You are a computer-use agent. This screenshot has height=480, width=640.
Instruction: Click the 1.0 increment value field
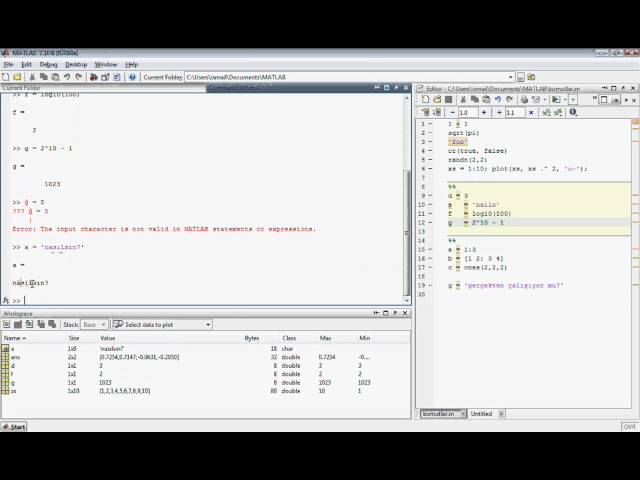tap(468, 112)
